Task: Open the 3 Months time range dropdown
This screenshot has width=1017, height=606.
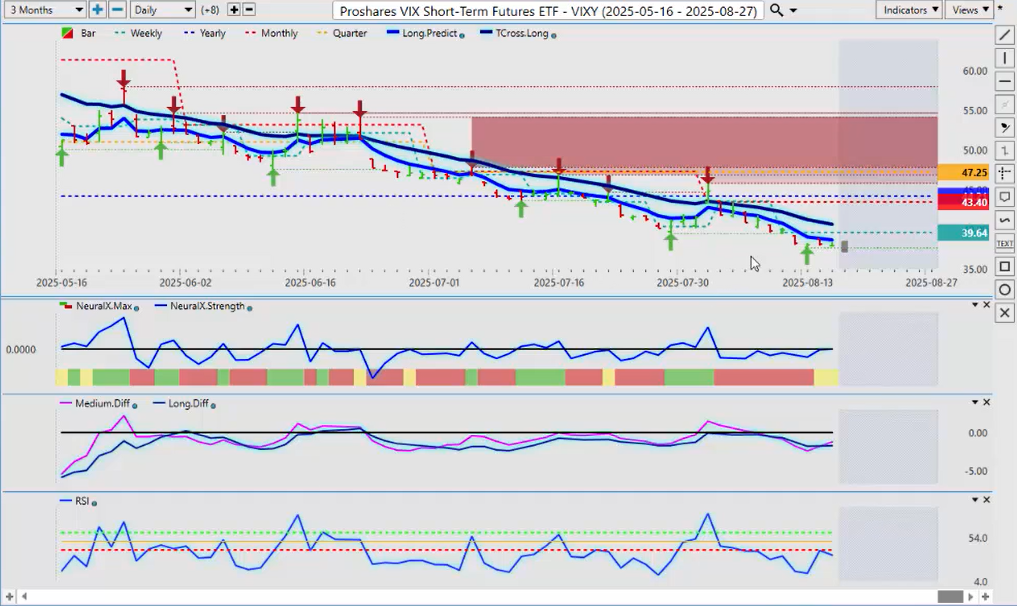Action: (x=46, y=10)
